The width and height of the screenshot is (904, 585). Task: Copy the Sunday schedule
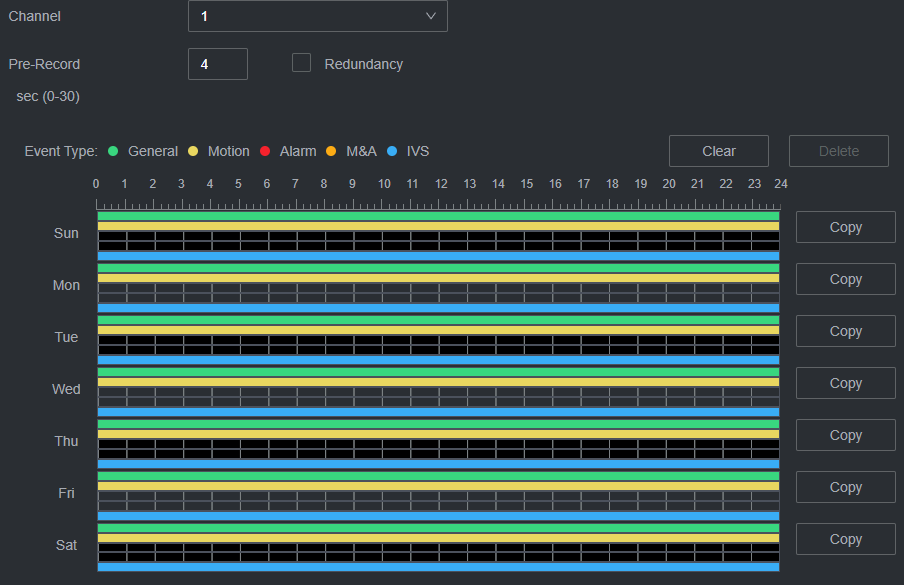pos(845,227)
